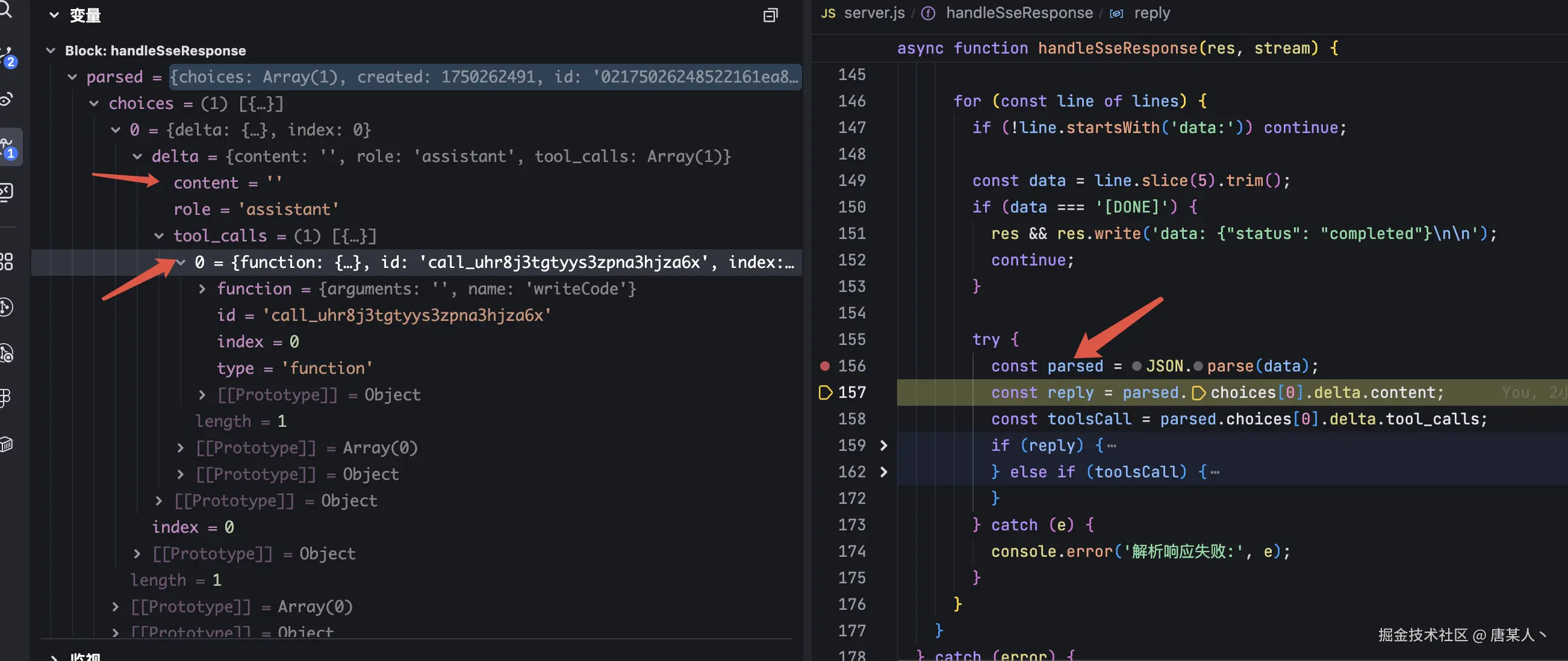Viewport: 1568px width, 661px height.
Task: Click the inline breakpoint dot before JSON
Action: (x=1136, y=366)
